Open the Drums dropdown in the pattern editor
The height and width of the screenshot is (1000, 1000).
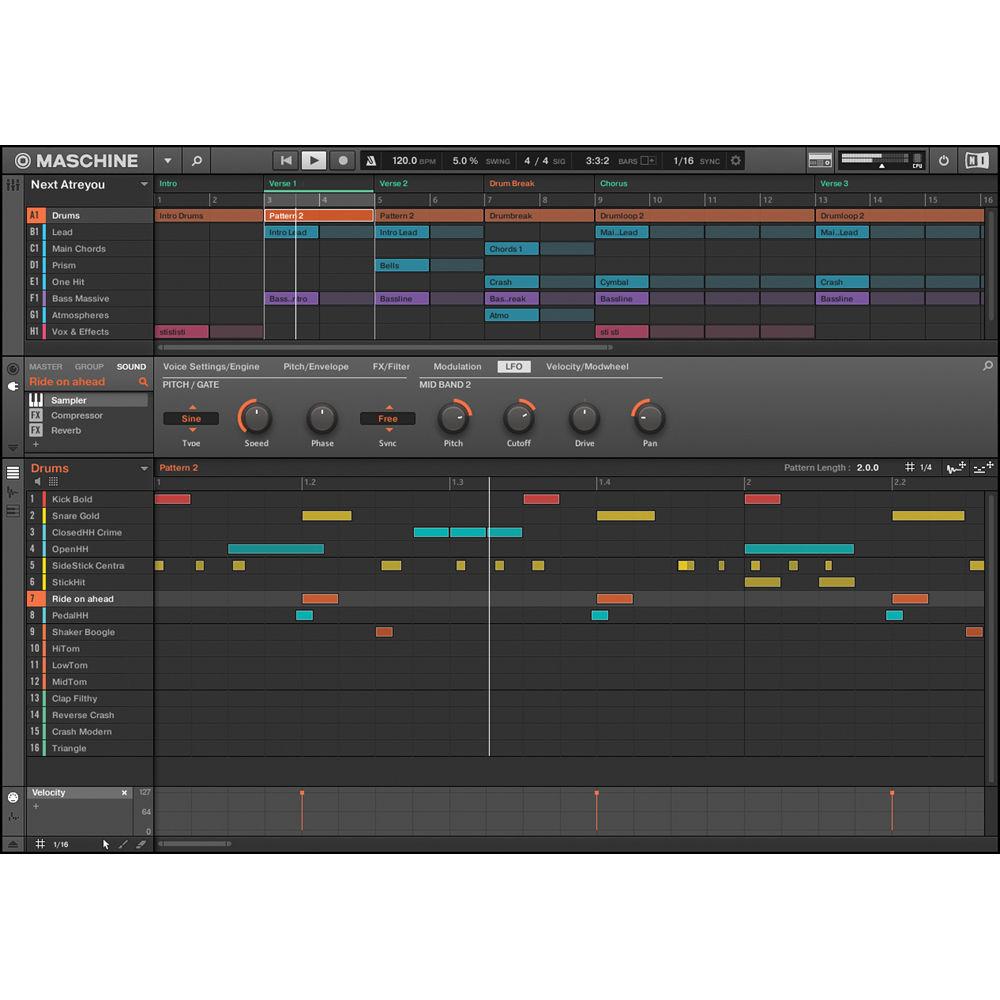point(145,468)
